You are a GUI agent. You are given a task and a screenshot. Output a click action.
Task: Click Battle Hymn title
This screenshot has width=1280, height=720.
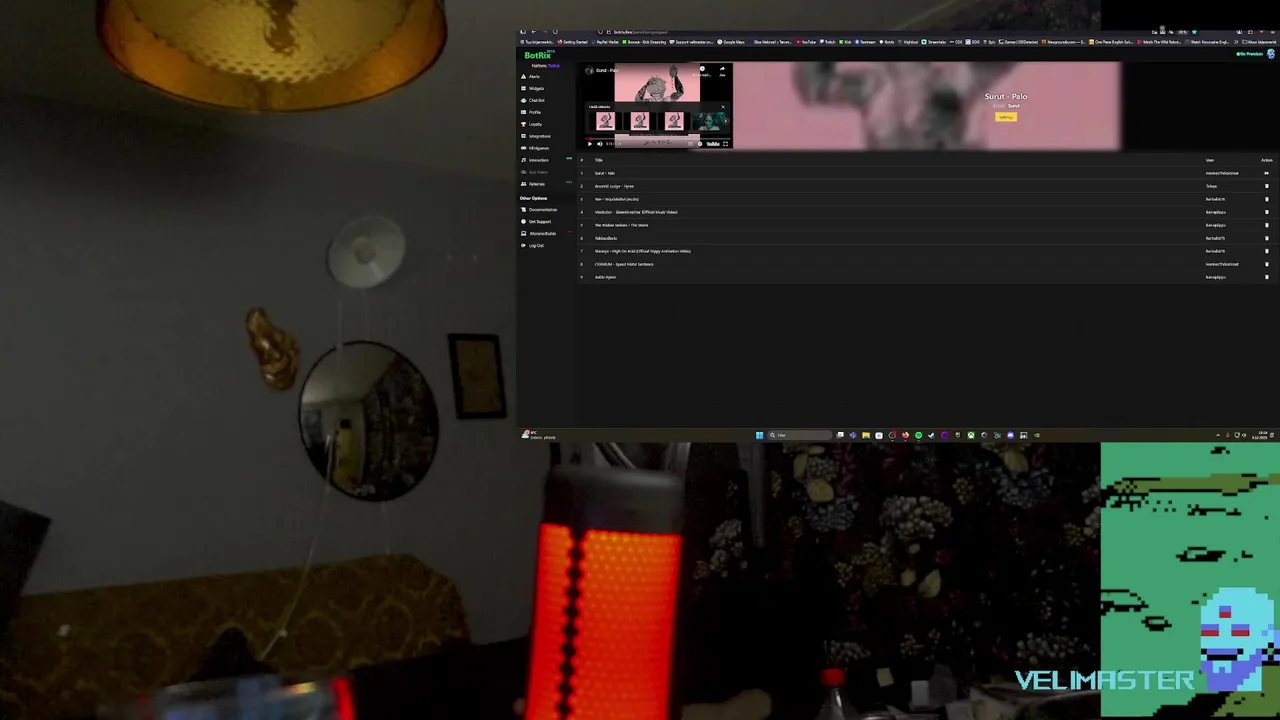point(605,277)
